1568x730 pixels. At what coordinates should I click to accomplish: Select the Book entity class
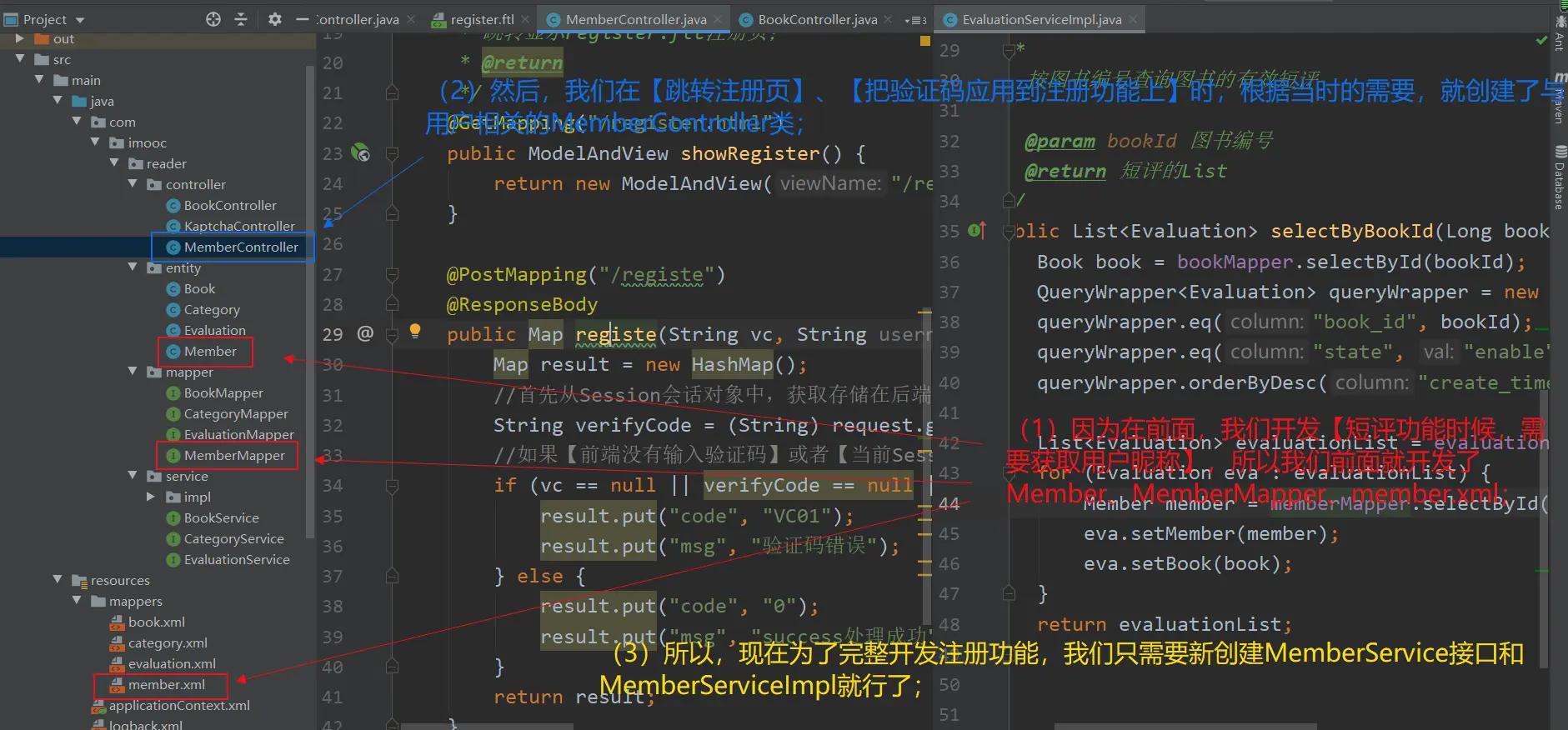click(199, 289)
